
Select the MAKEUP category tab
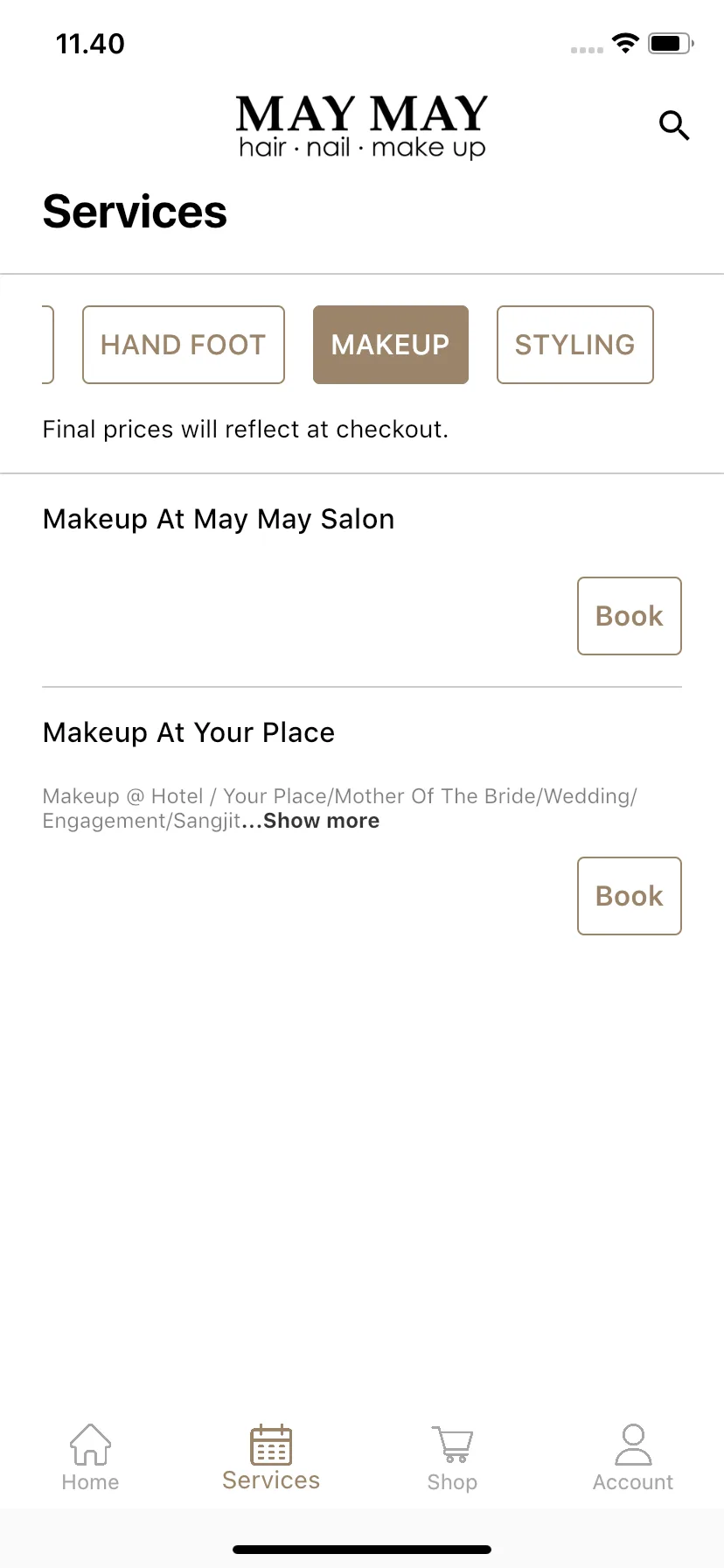tap(391, 345)
